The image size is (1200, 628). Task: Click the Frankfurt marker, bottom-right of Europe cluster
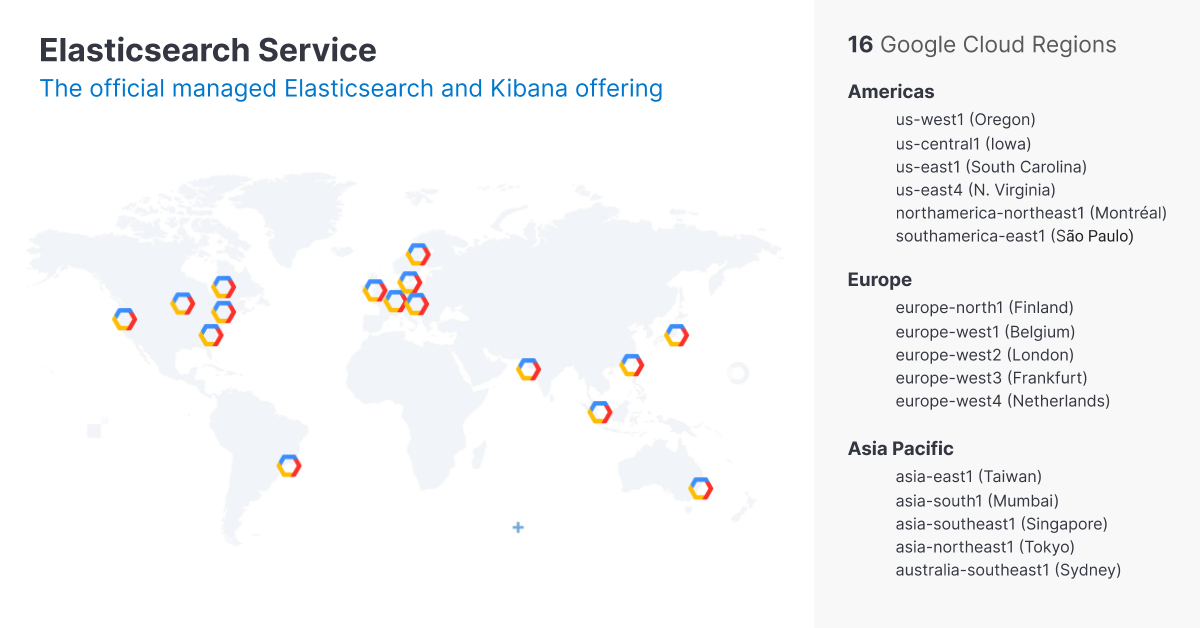[417, 304]
